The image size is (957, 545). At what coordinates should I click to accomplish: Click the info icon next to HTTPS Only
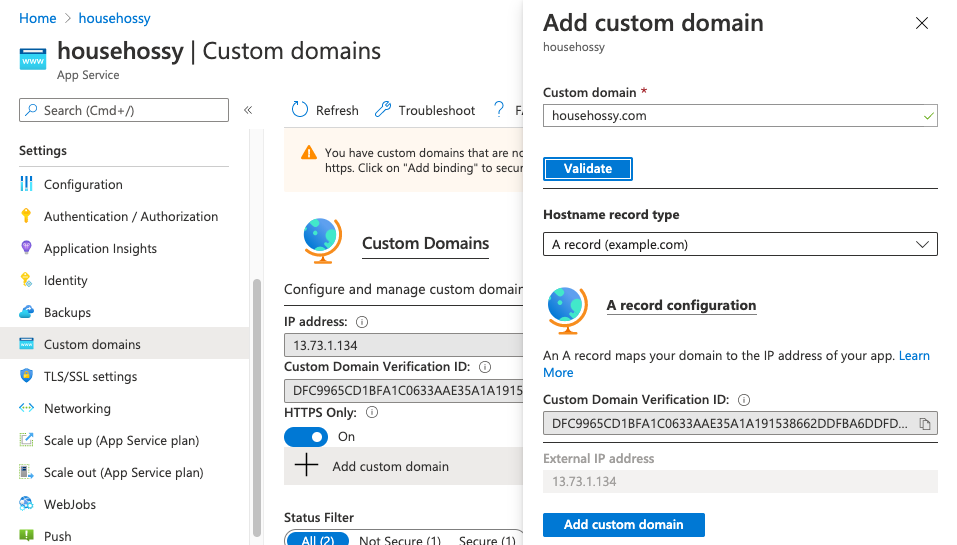pyautogui.click(x=372, y=413)
